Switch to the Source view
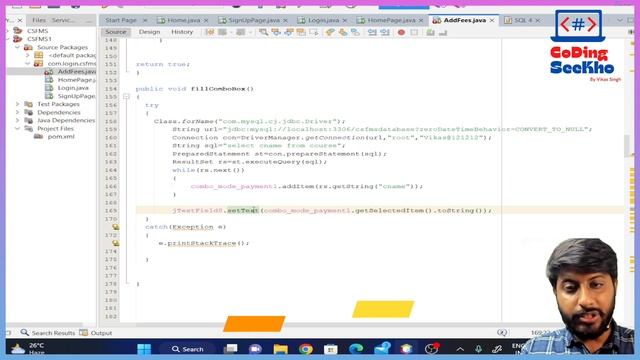Screen dimensions: 640x360 coord(116,32)
